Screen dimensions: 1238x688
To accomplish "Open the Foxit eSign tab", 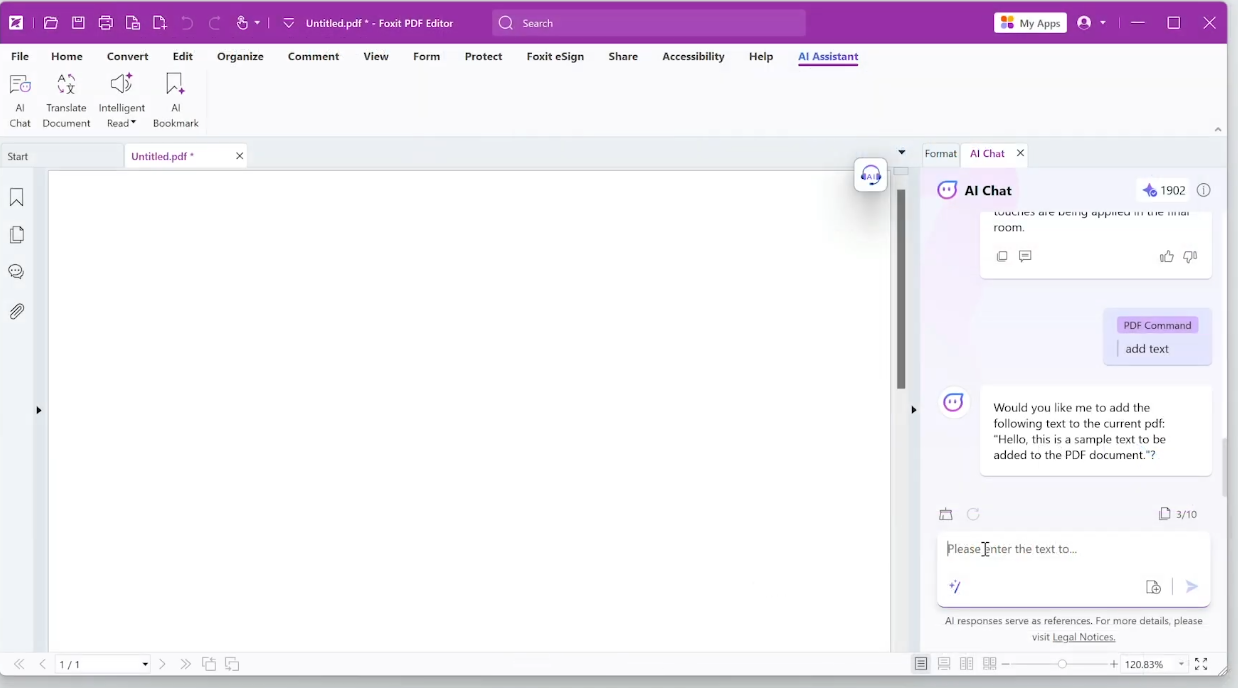I will (x=555, y=57).
